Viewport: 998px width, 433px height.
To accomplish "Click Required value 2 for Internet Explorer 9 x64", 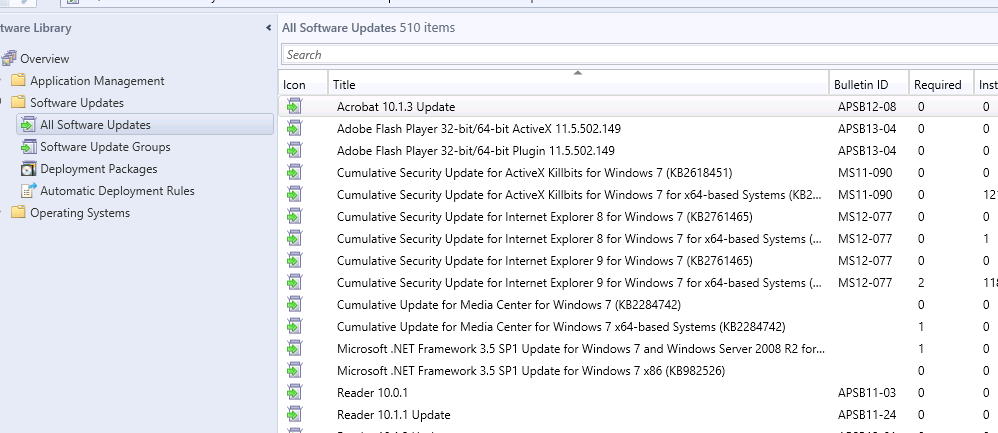I will coord(921,283).
